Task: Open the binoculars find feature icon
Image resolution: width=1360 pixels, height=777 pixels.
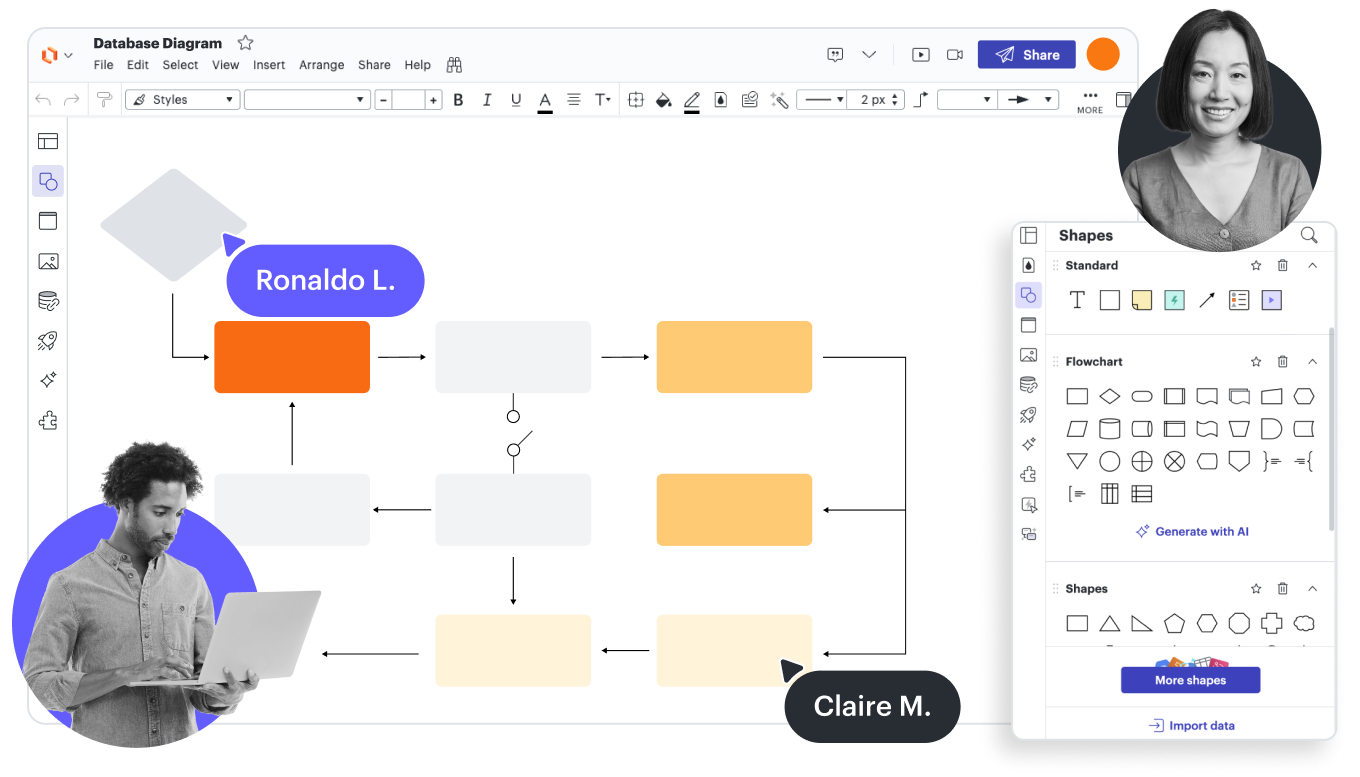Action: [x=454, y=65]
